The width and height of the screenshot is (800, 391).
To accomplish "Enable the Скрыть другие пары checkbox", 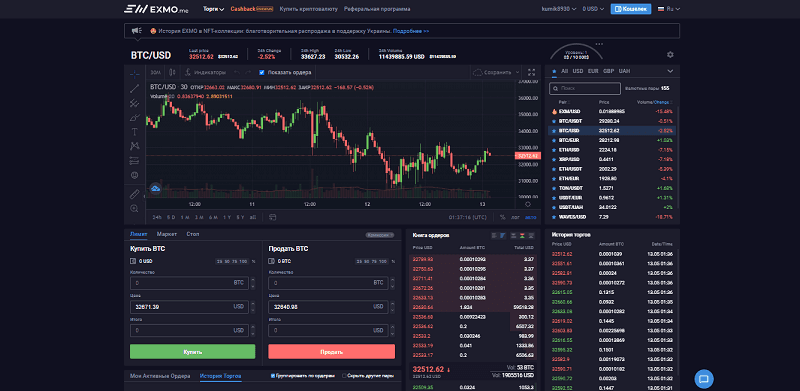I will pyautogui.click(x=344, y=376).
